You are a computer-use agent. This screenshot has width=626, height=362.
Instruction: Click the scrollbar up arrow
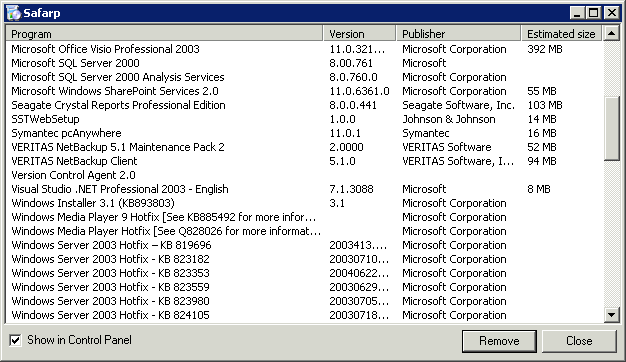(611, 34)
